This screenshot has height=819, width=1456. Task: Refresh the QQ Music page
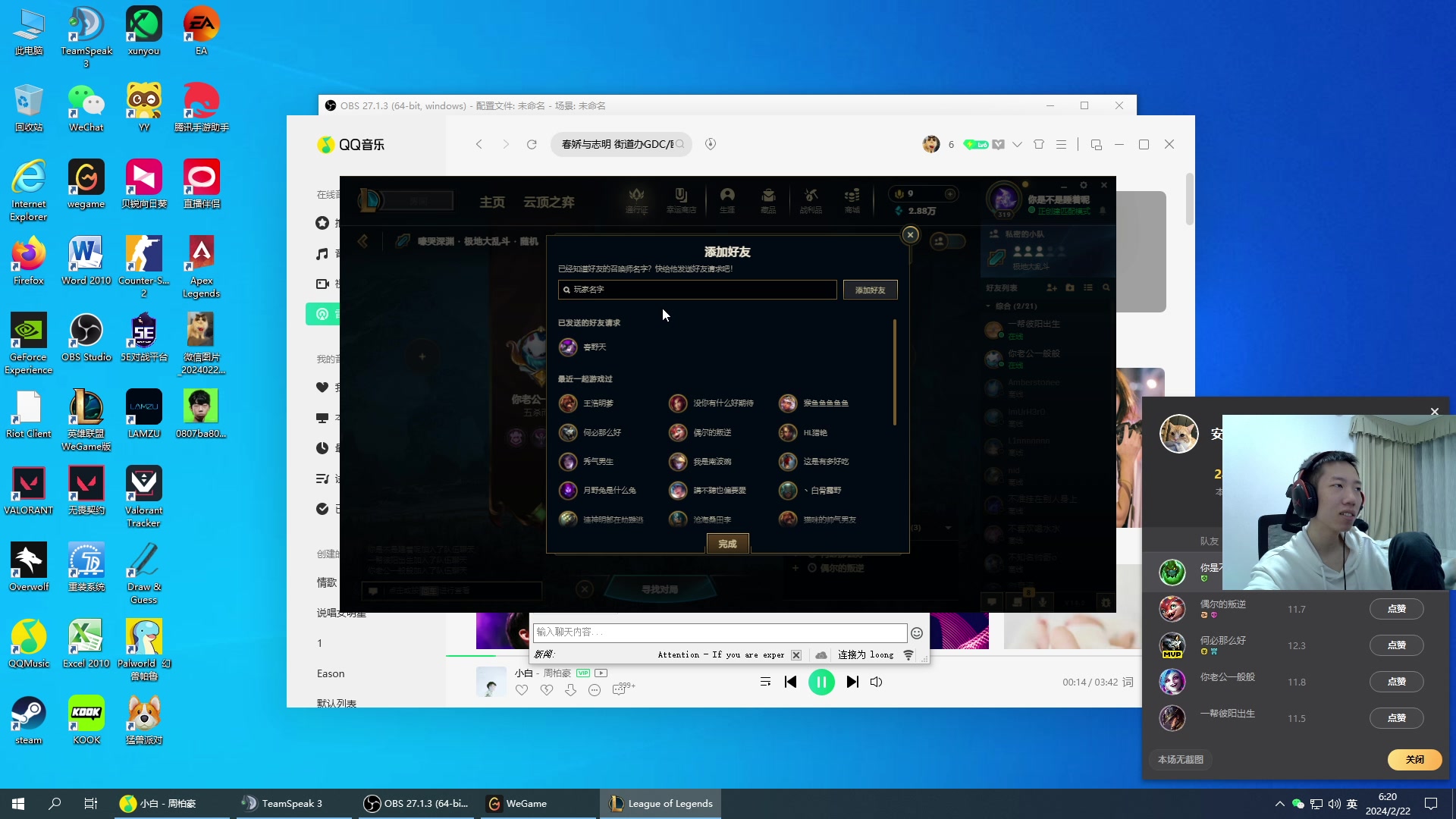[x=532, y=144]
